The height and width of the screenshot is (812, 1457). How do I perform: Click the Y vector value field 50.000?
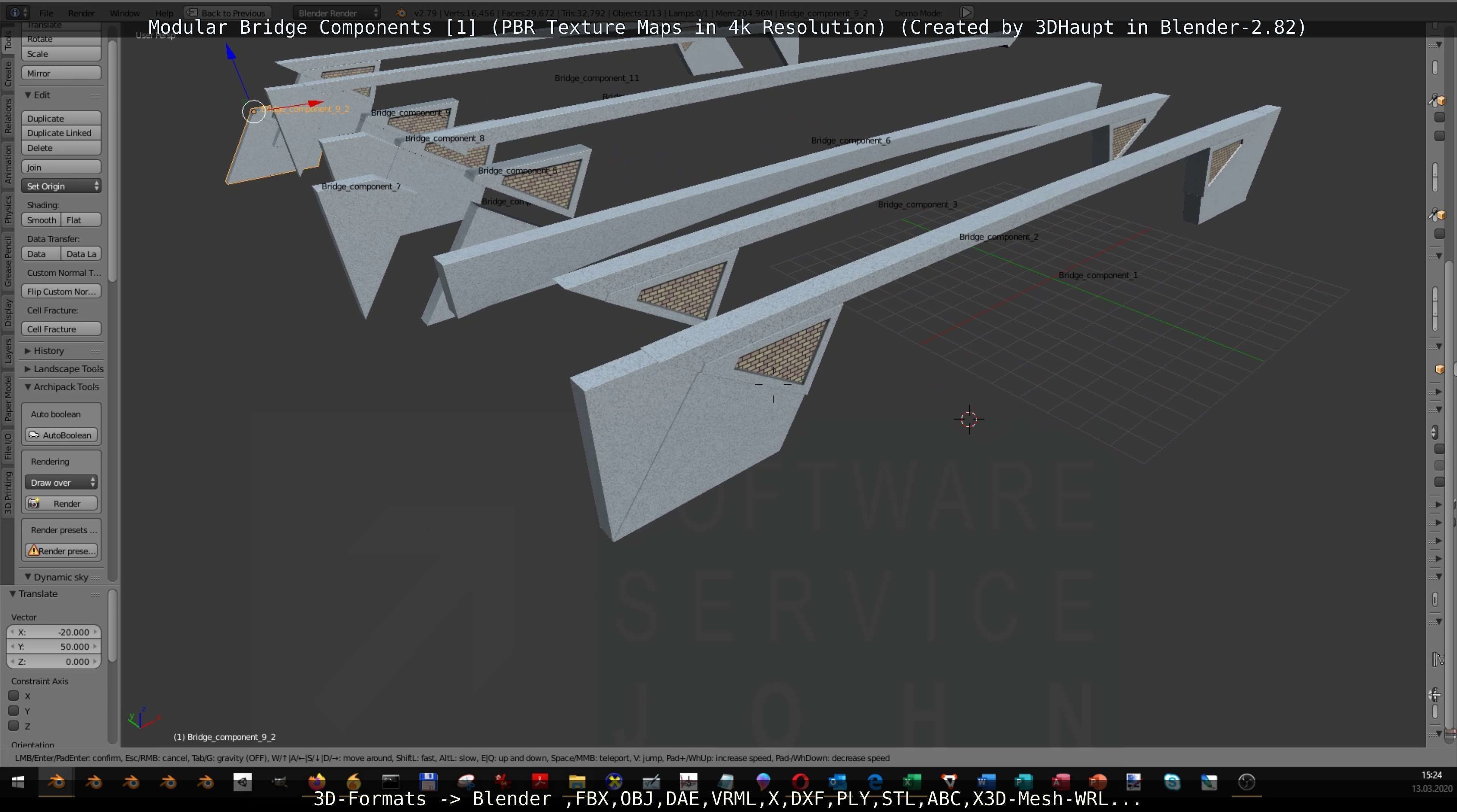tap(54, 646)
